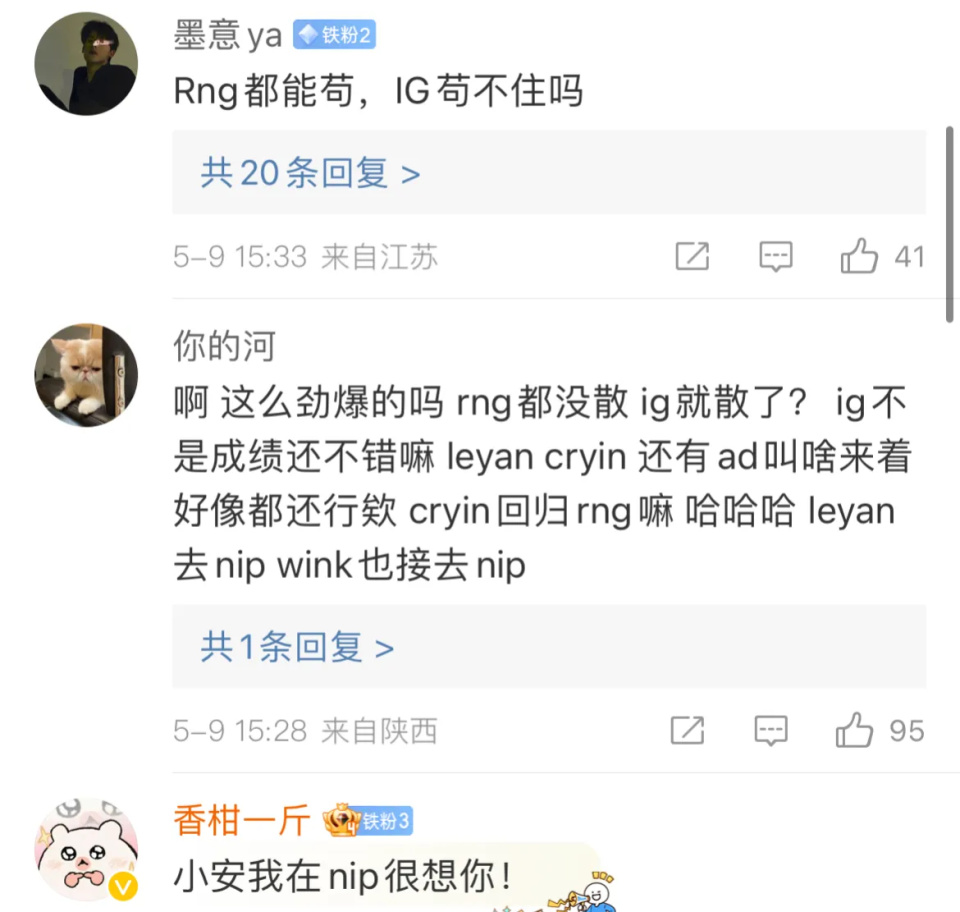The height and width of the screenshot is (912, 960).
Task: Open reply box for 墨意ya's comment
Action: 776,256
